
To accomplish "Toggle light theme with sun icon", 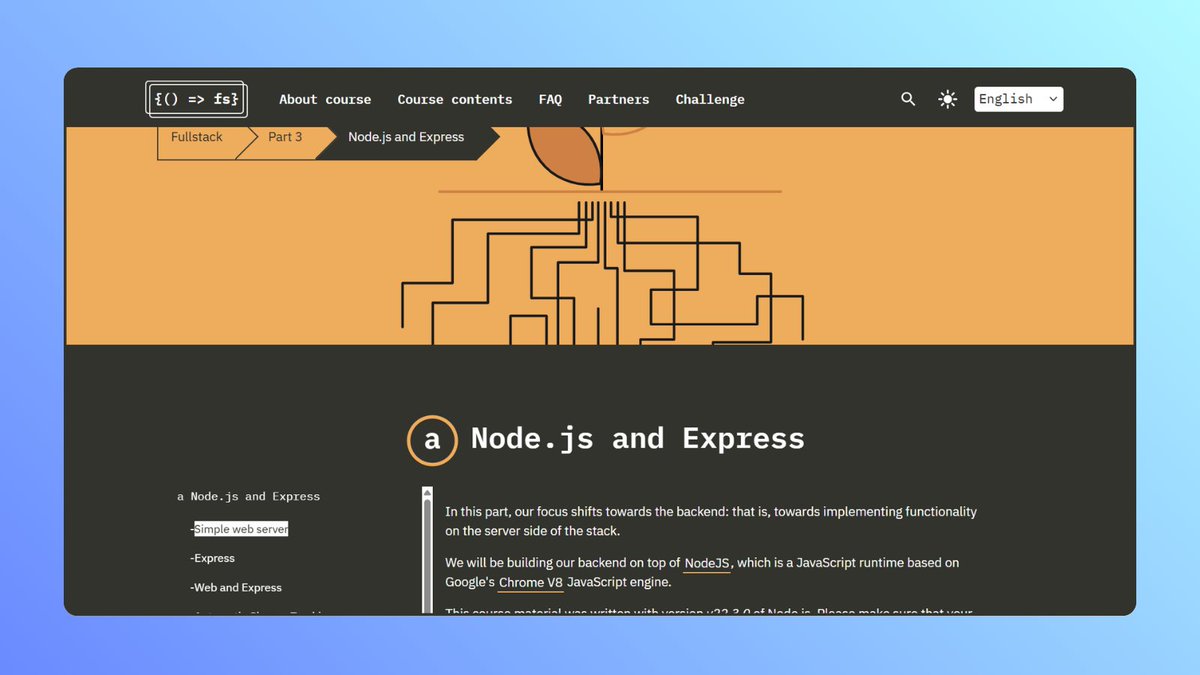I will coord(947,99).
